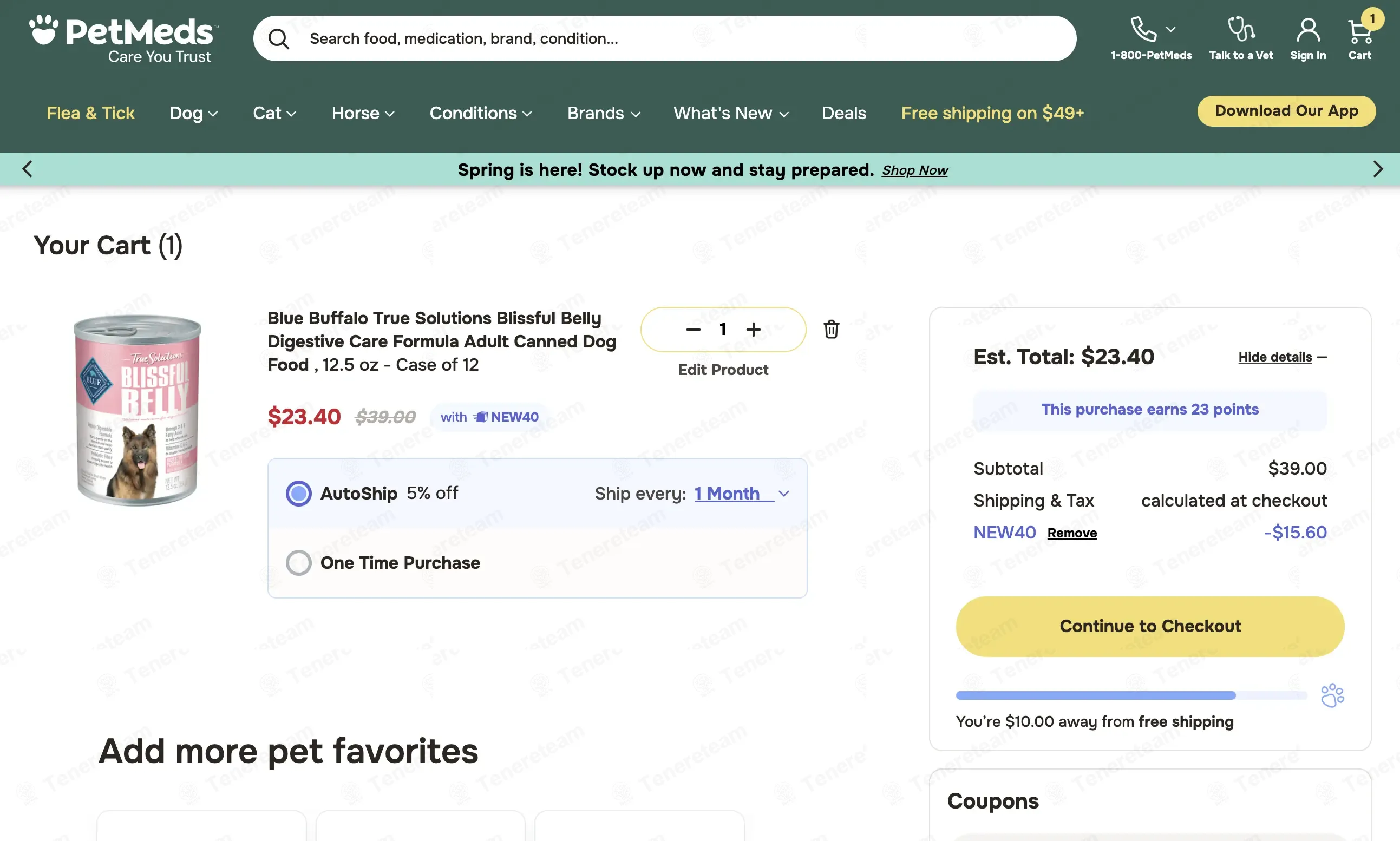The width and height of the screenshot is (1400, 841).
Task: Open Ship every 1 Month dropdown
Action: pyautogui.click(x=742, y=493)
